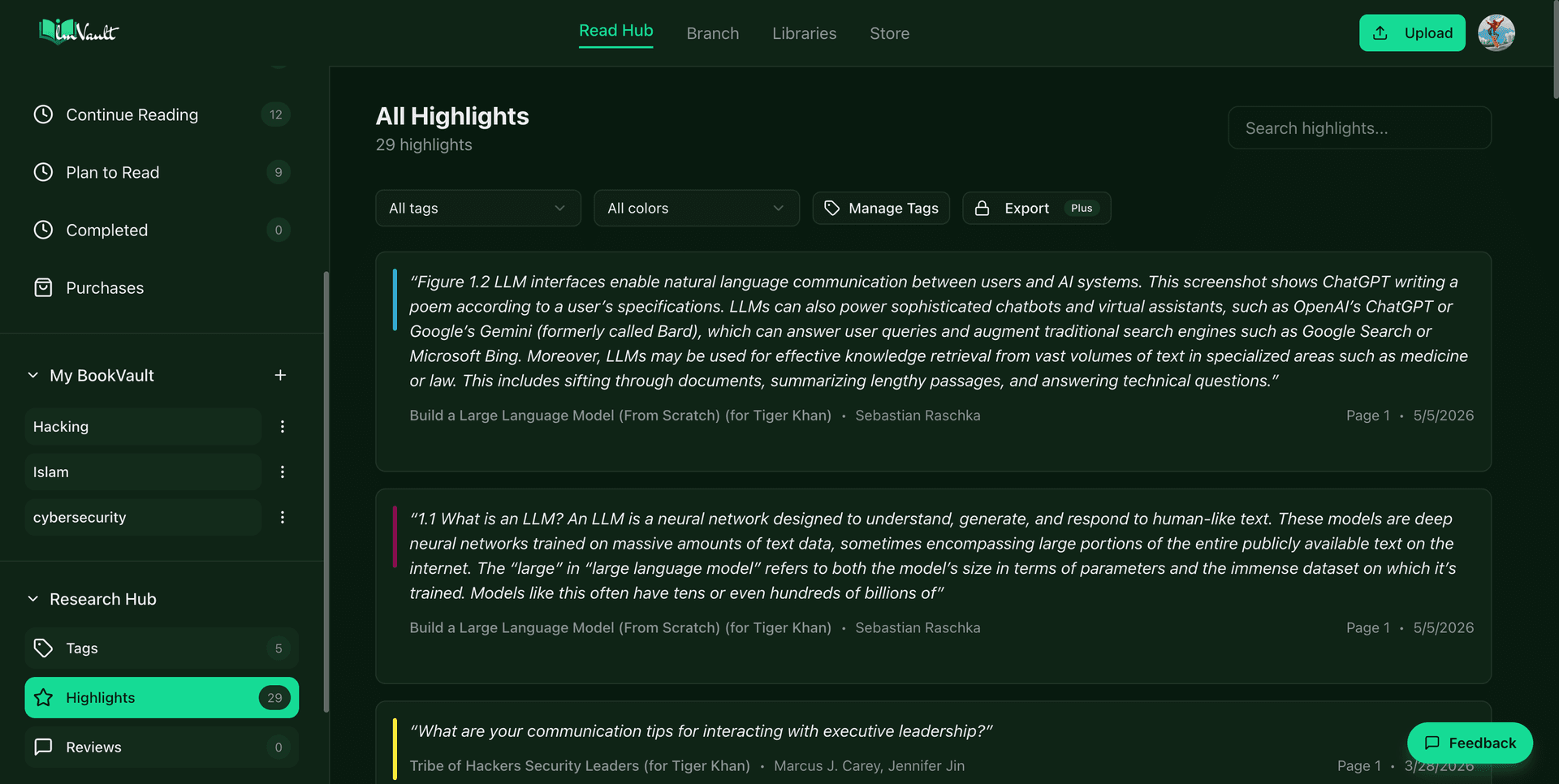
Task: Open the All tags dropdown
Action: pos(477,208)
